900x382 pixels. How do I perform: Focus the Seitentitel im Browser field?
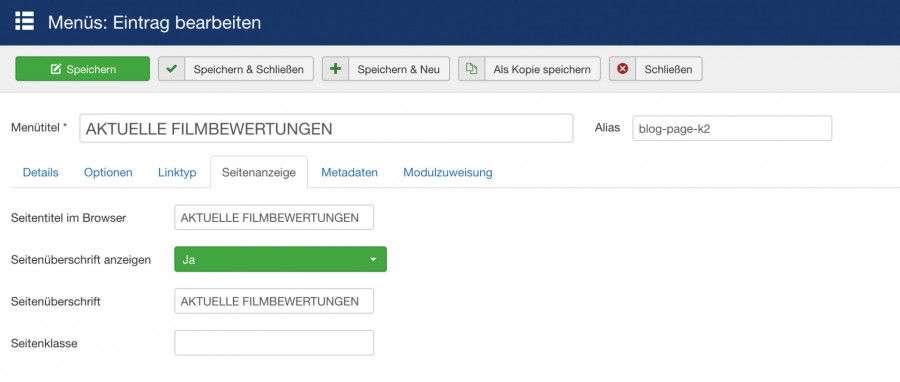[x=274, y=217]
